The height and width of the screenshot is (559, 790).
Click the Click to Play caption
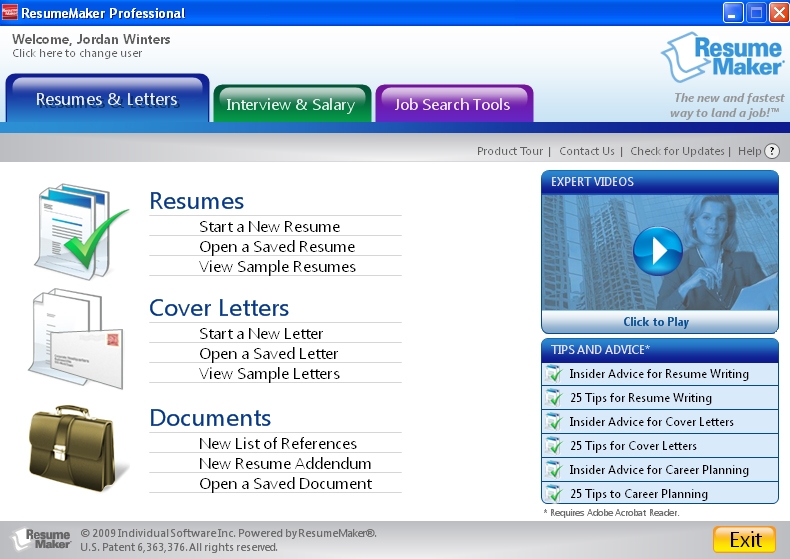[x=656, y=322]
